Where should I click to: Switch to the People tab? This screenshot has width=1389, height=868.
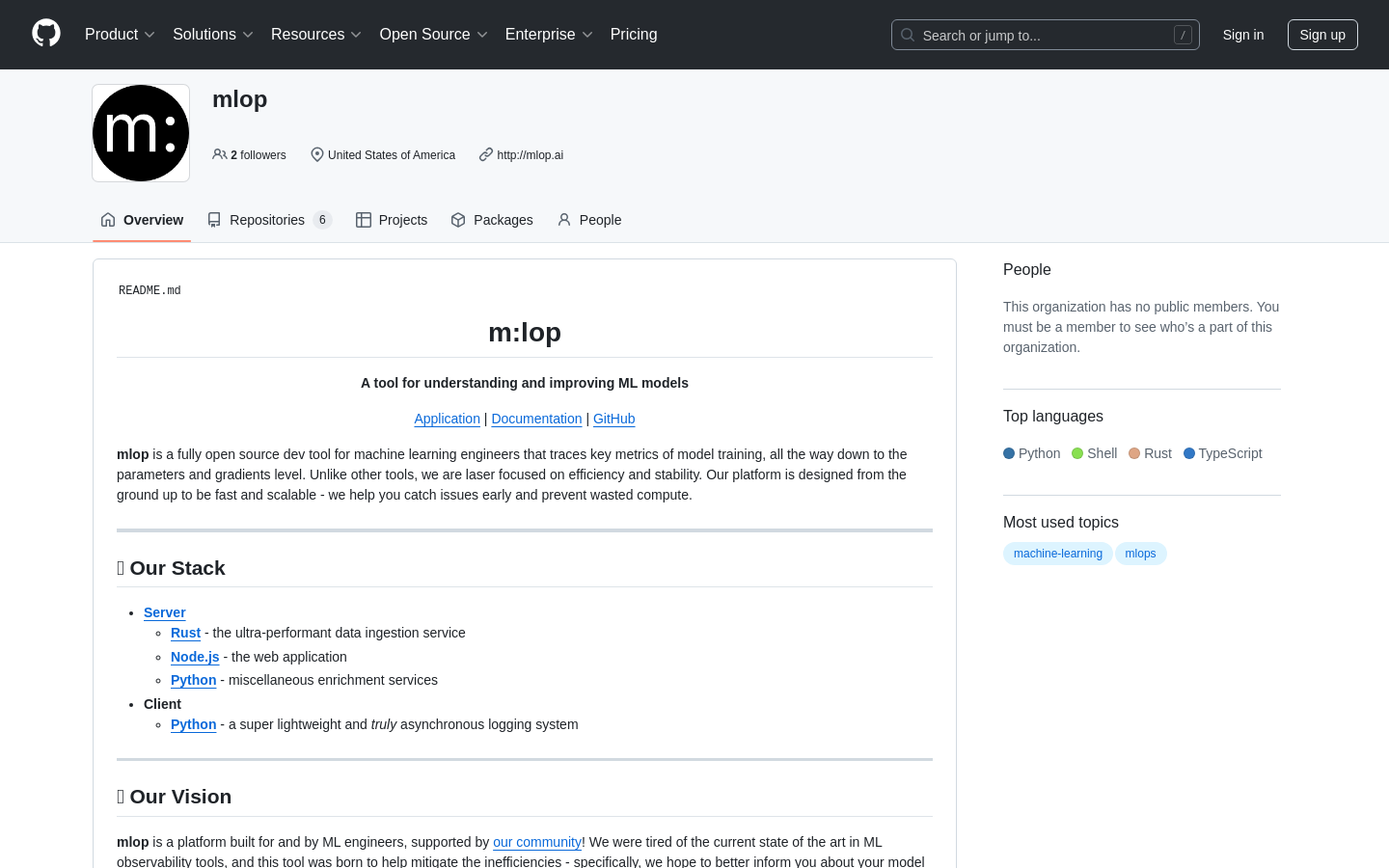tap(589, 220)
